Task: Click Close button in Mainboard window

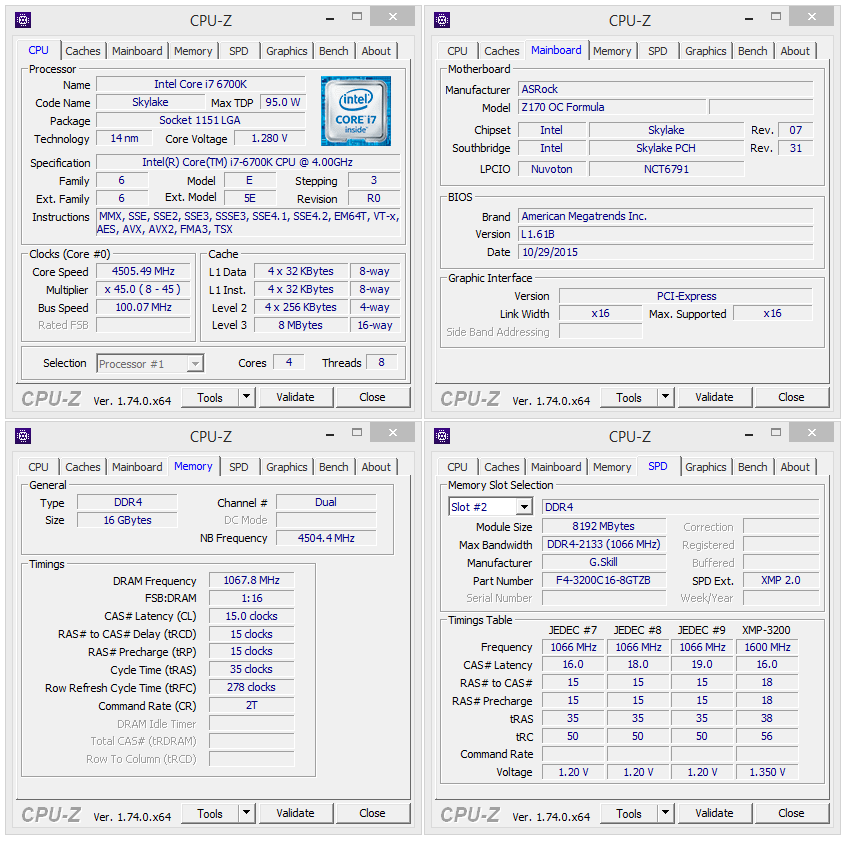Action: click(x=791, y=397)
